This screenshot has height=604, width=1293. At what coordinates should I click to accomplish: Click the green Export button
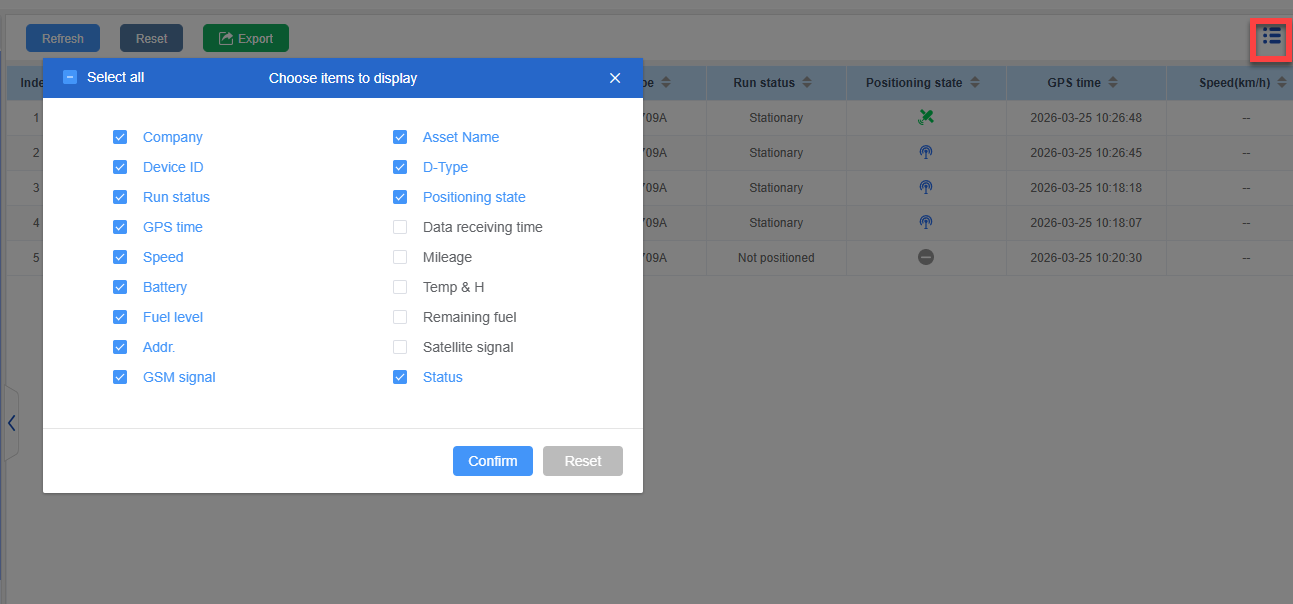pos(246,39)
